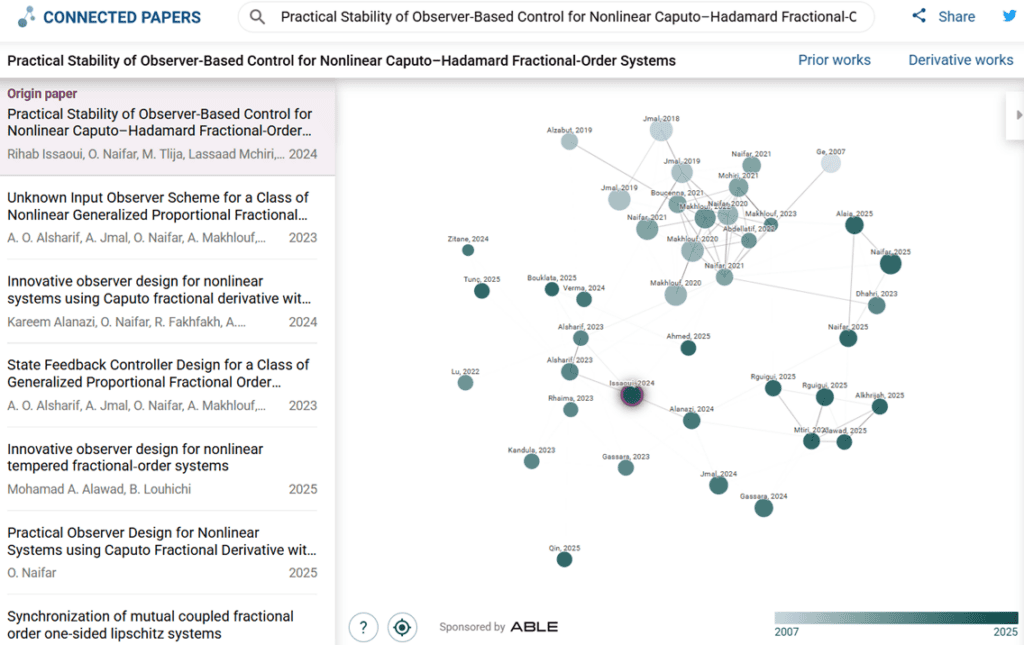Select the Issaoui 2024 origin node
This screenshot has width=1024, height=645.
pos(632,395)
